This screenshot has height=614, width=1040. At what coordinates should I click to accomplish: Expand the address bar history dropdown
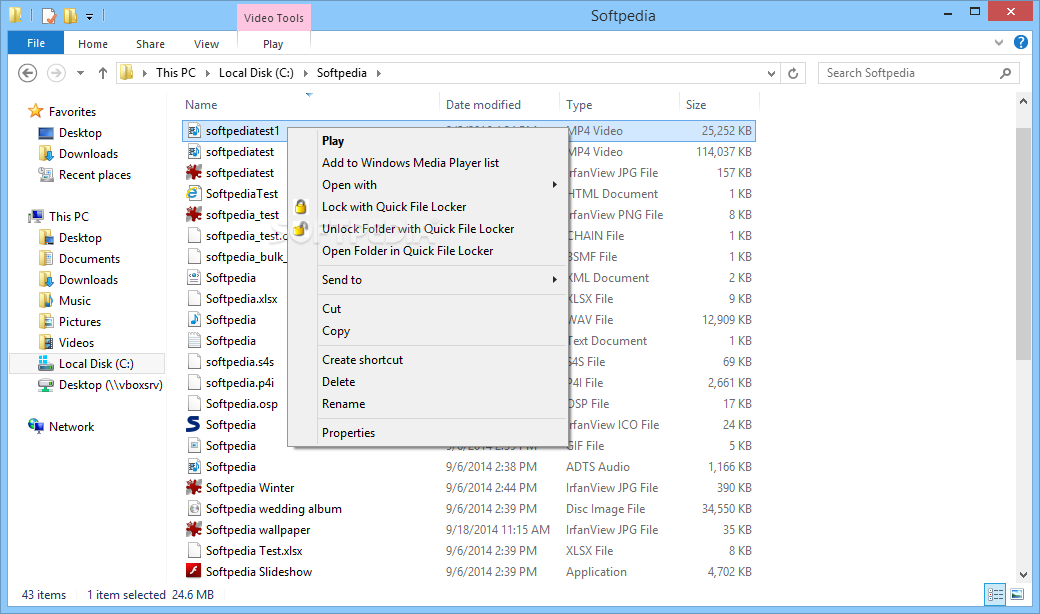[771, 74]
